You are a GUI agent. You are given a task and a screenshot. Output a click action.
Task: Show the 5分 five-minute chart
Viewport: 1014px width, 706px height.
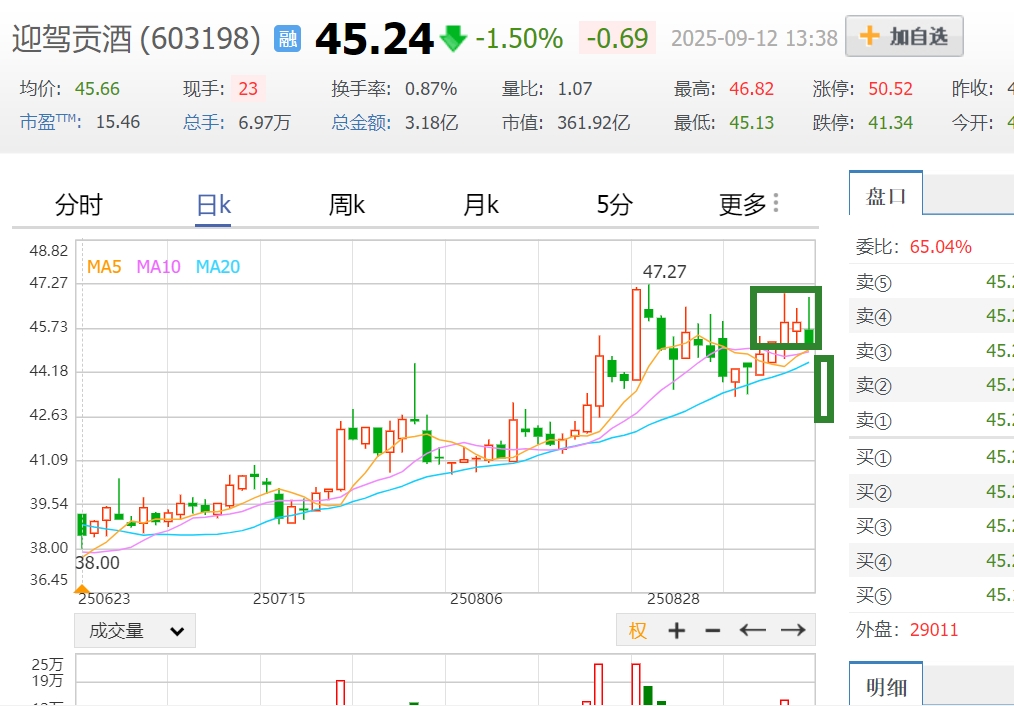(614, 205)
